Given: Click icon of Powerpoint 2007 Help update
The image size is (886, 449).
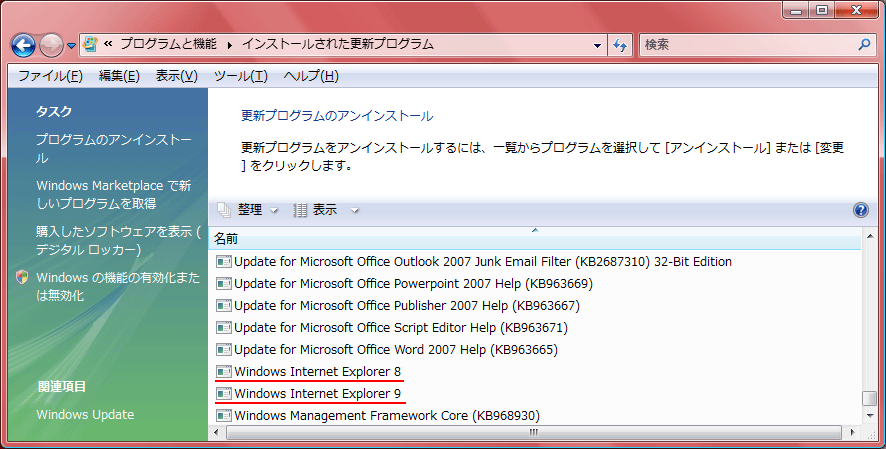Looking at the screenshot, I should 224,284.
